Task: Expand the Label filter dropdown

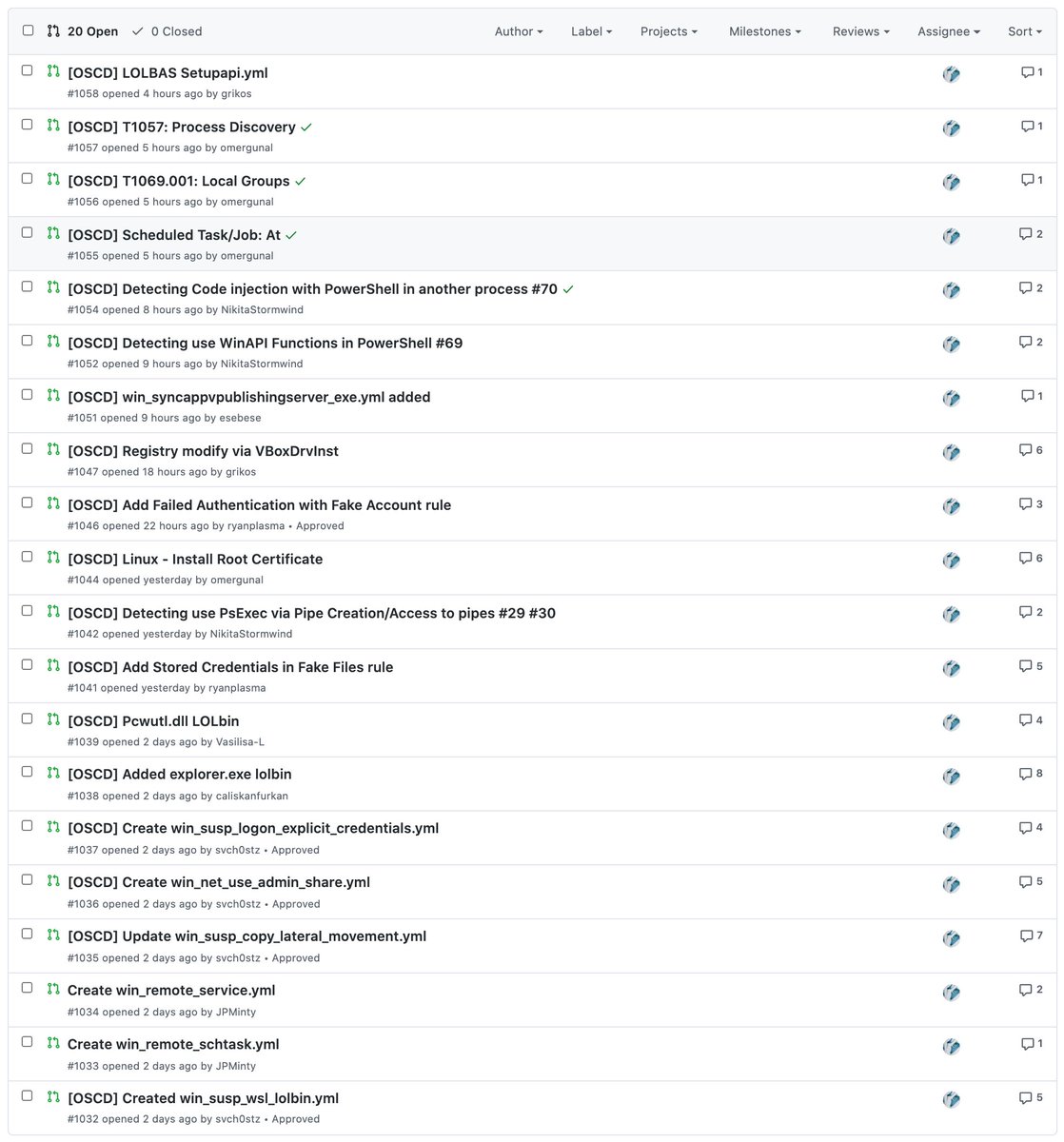Action: [x=592, y=31]
